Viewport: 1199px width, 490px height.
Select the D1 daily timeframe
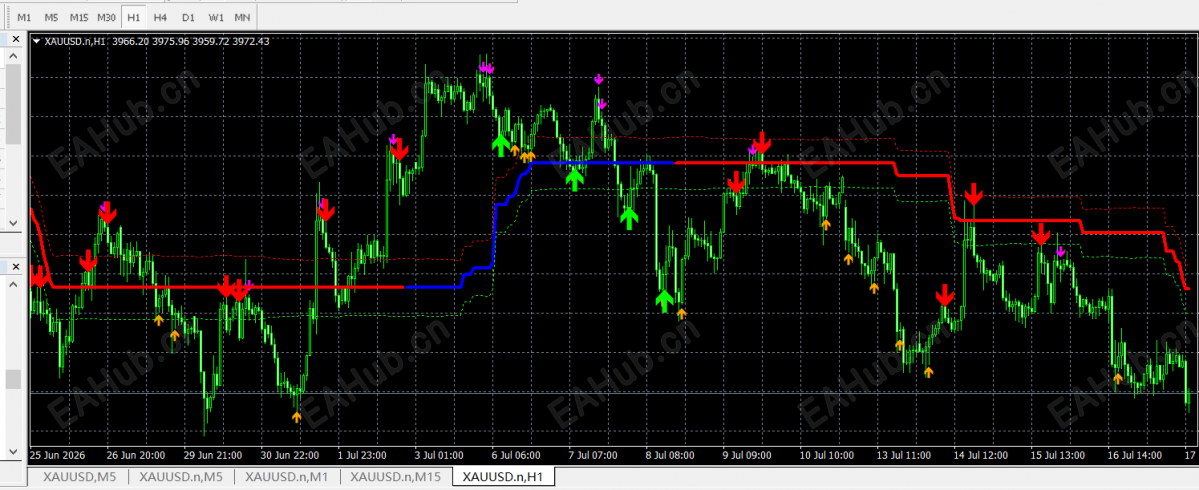pyautogui.click(x=187, y=17)
